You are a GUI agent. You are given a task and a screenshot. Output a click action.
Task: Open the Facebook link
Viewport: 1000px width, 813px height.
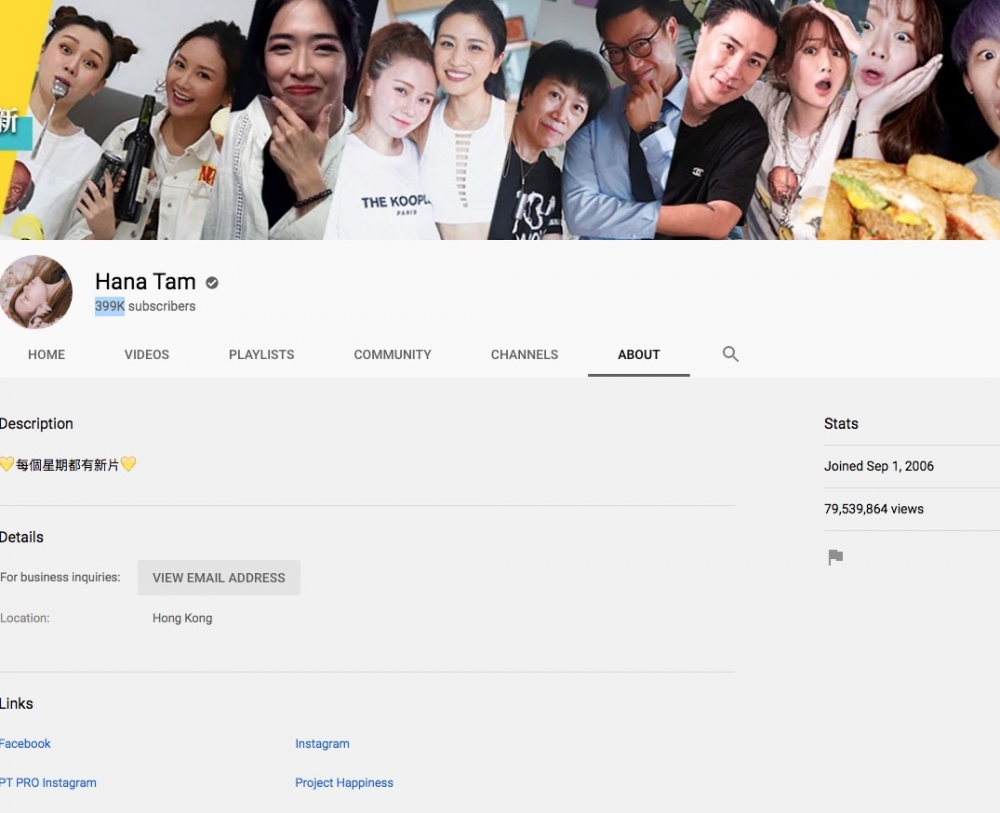[25, 744]
